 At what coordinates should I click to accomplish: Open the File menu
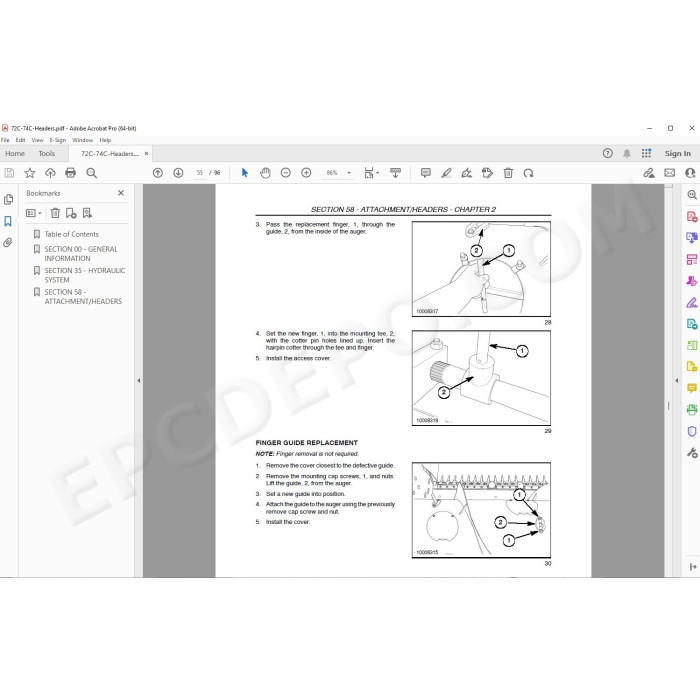click(5, 140)
